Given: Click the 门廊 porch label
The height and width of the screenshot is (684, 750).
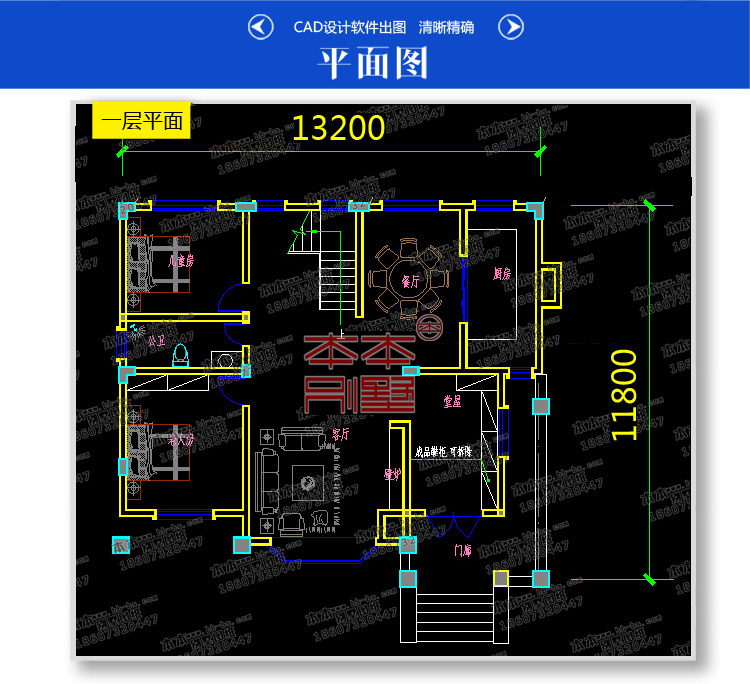Looking at the screenshot, I should click(464, 549).
